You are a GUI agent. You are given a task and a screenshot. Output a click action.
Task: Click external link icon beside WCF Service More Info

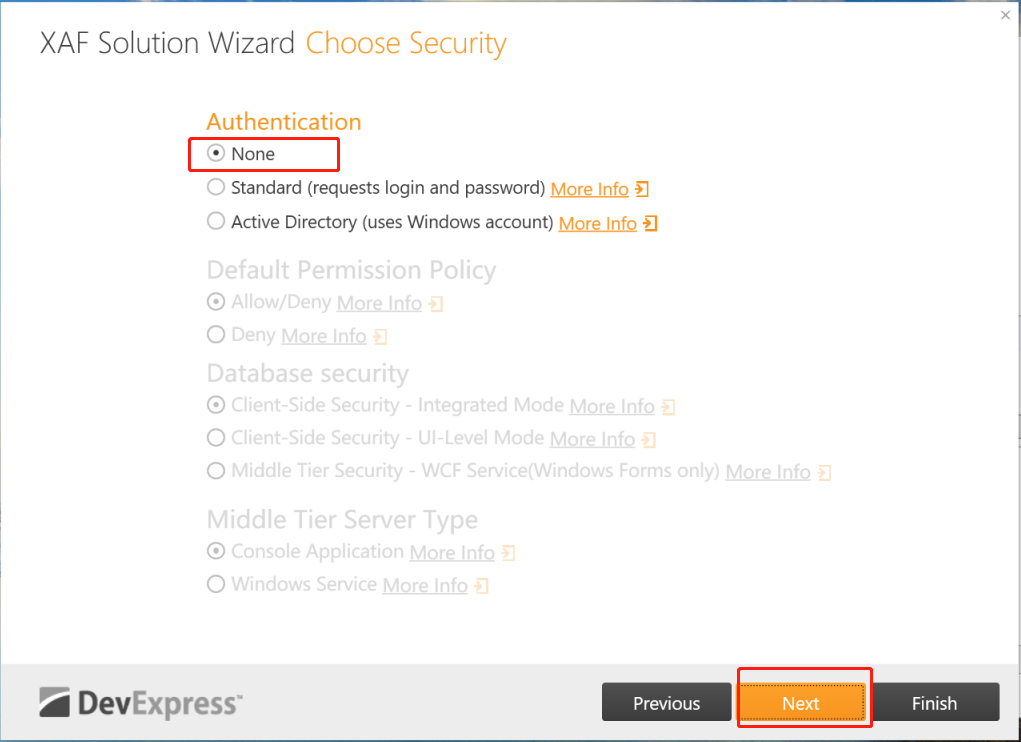click(x=825, y=472)
